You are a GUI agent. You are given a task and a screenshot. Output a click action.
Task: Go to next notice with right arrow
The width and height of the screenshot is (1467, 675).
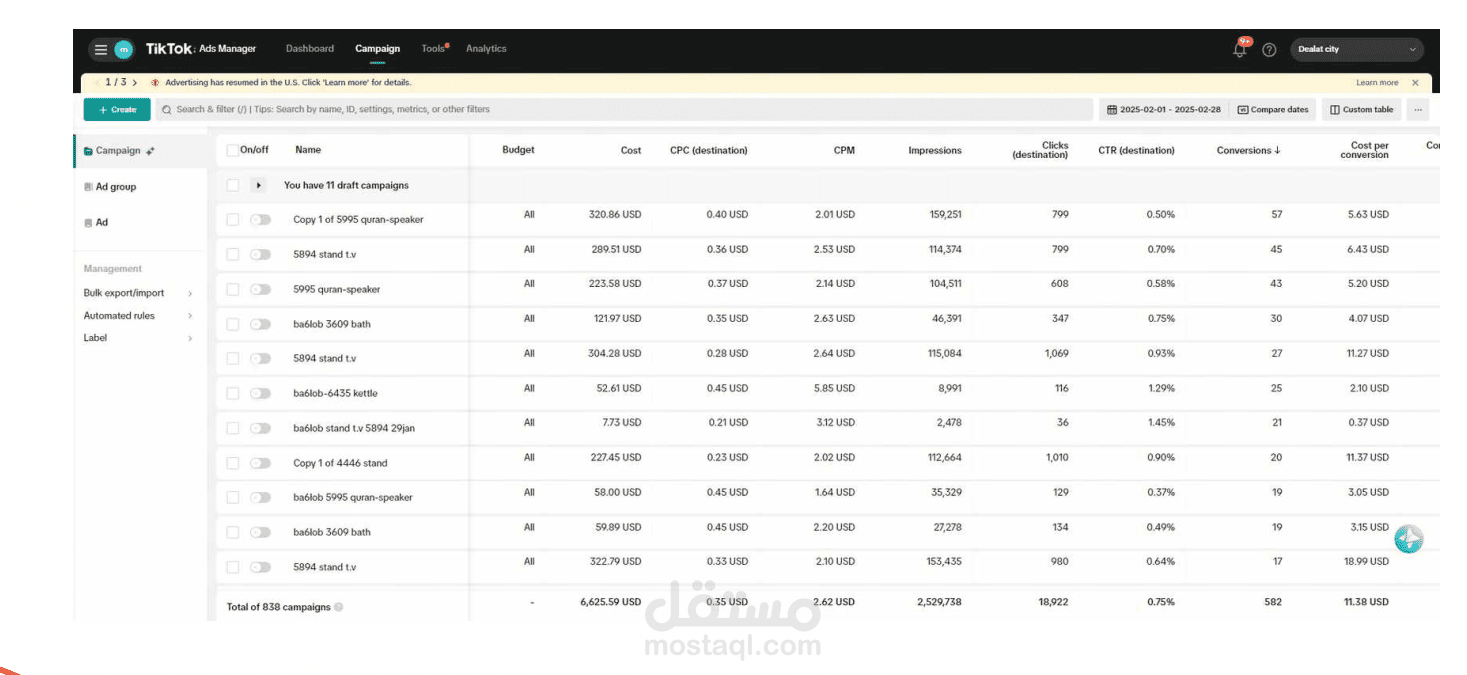pos(134,83)
